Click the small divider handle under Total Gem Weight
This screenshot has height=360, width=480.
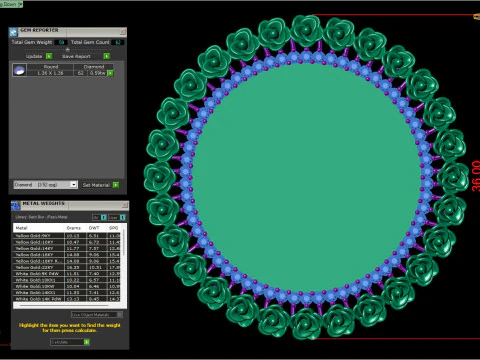[68, 49]
